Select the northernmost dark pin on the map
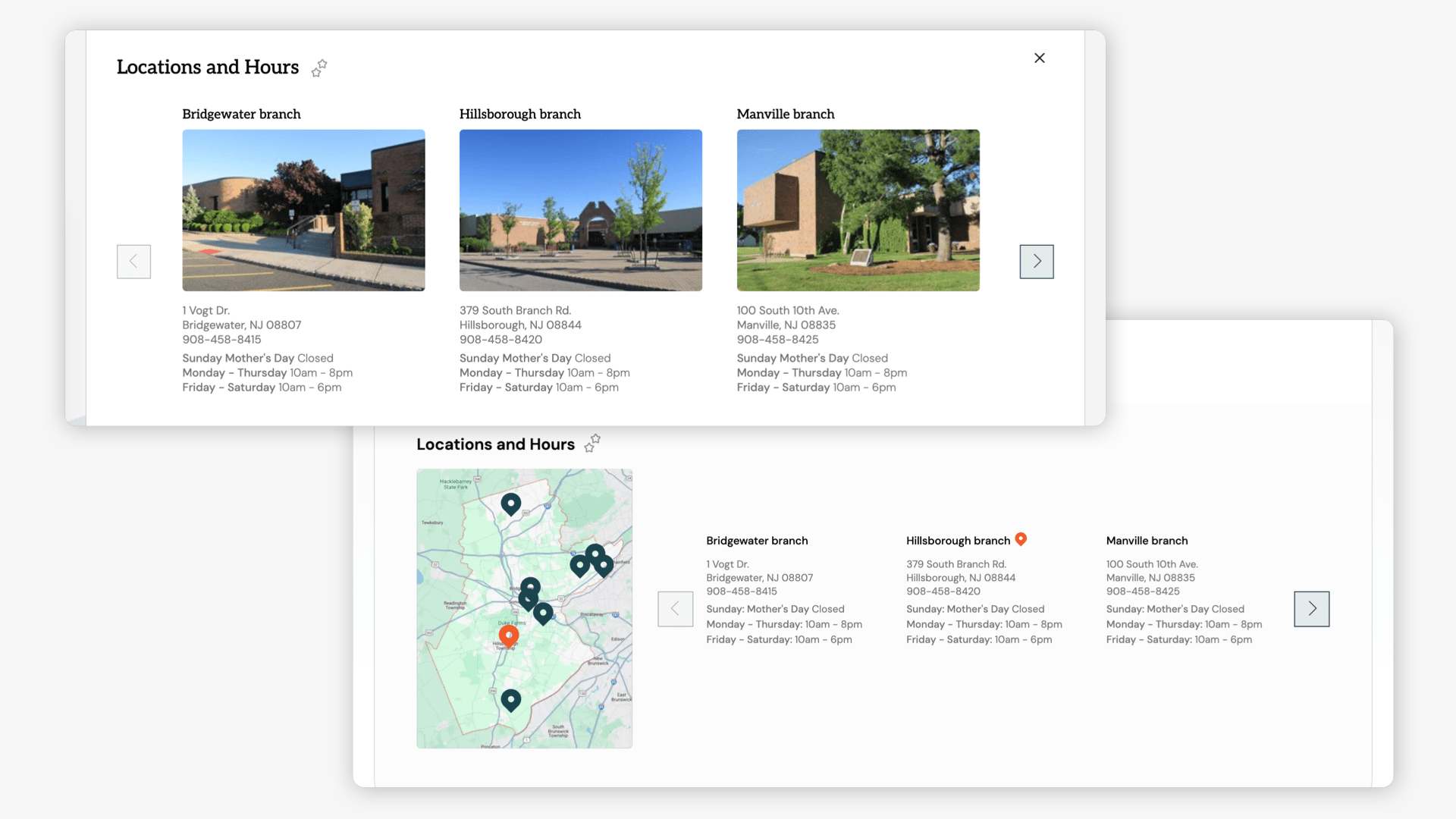The image size is (1456, 819). pos(511,503)
